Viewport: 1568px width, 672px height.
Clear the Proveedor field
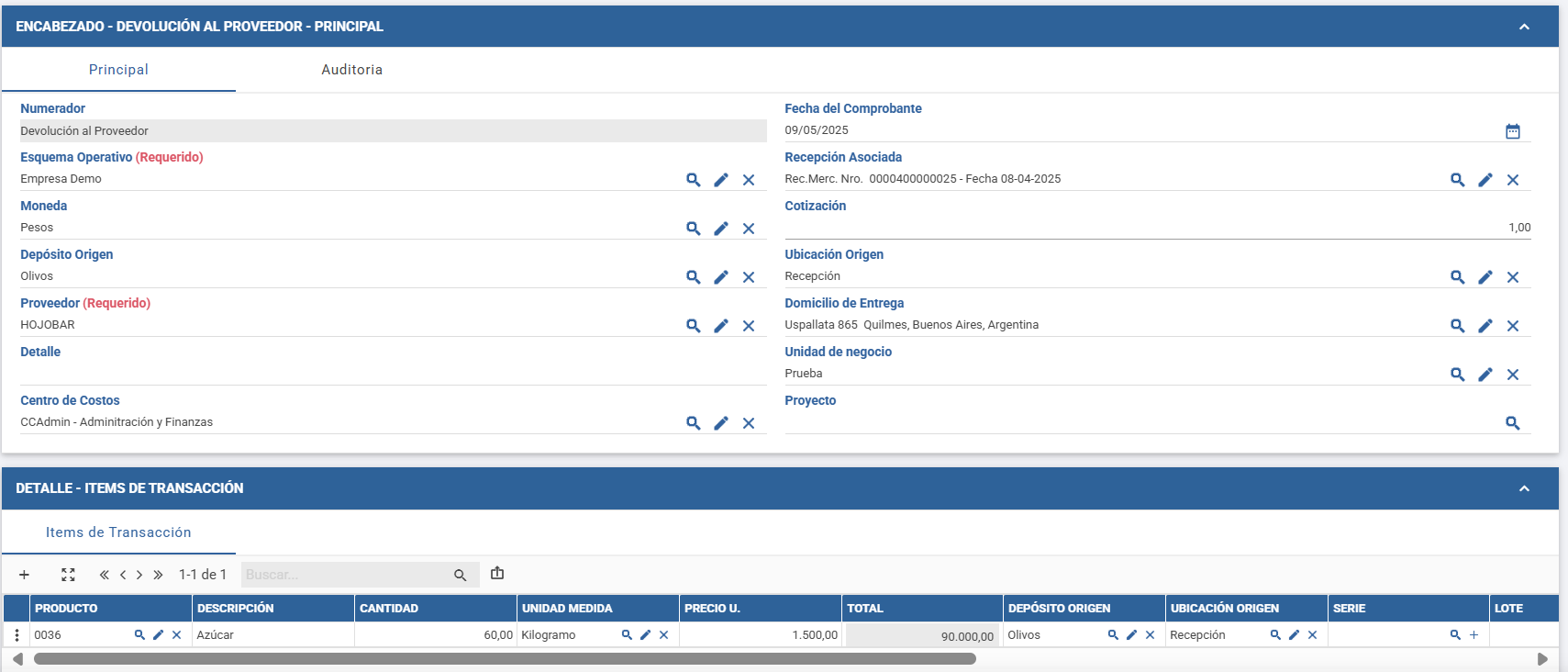[749, 326]
